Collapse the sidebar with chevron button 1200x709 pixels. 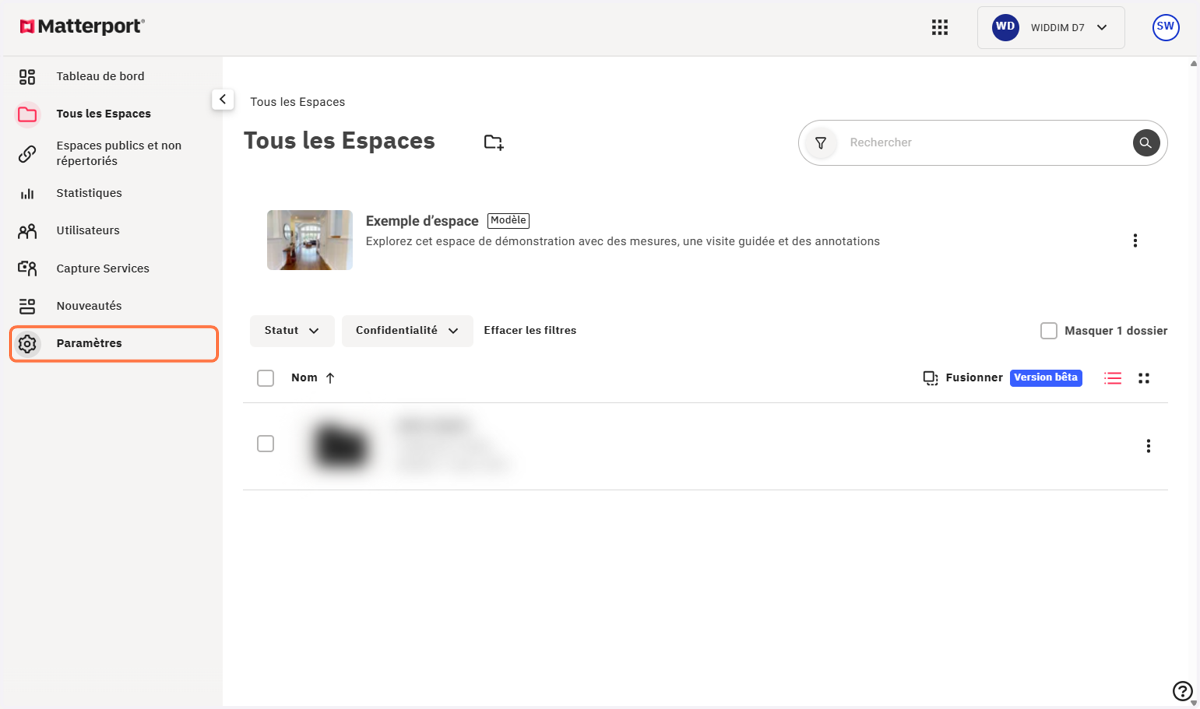223,99
